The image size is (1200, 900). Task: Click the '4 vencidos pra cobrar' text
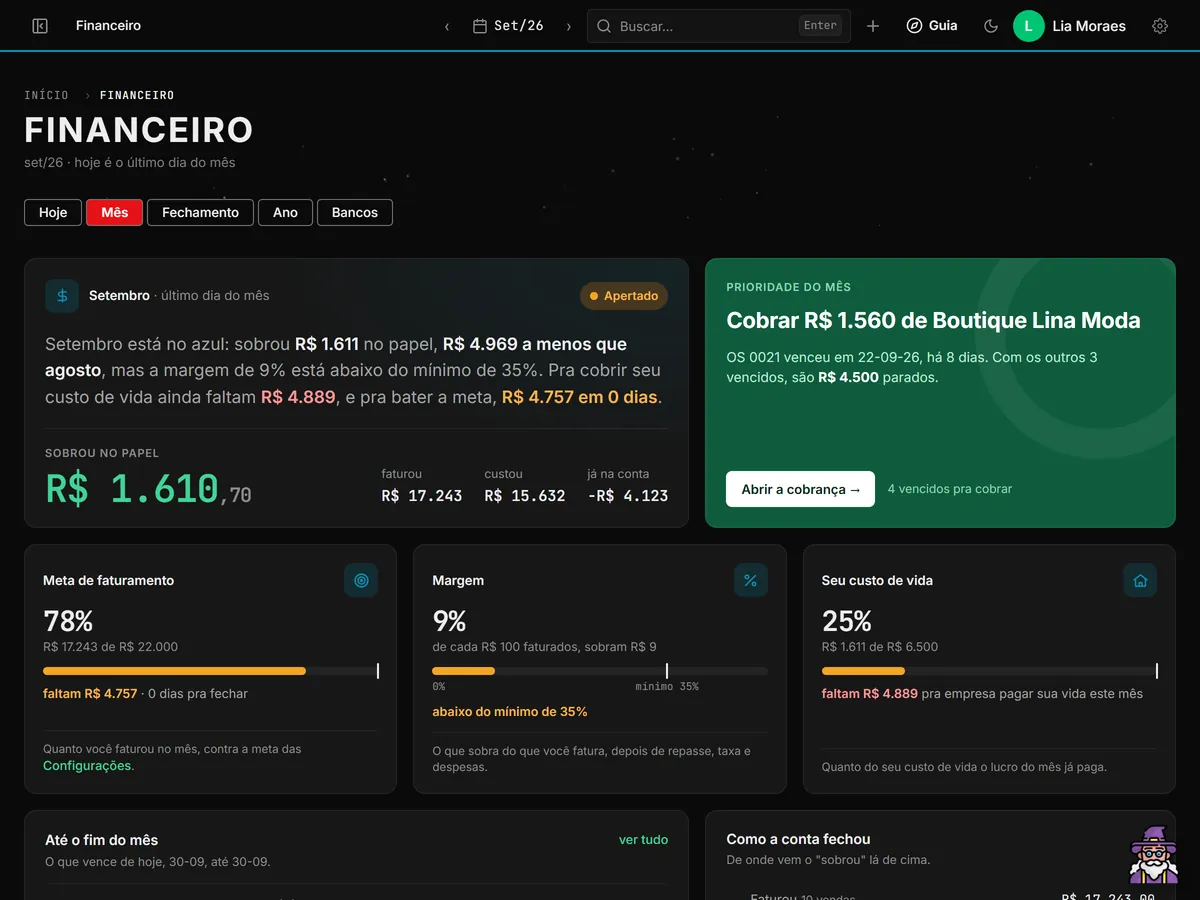point(950,489)
